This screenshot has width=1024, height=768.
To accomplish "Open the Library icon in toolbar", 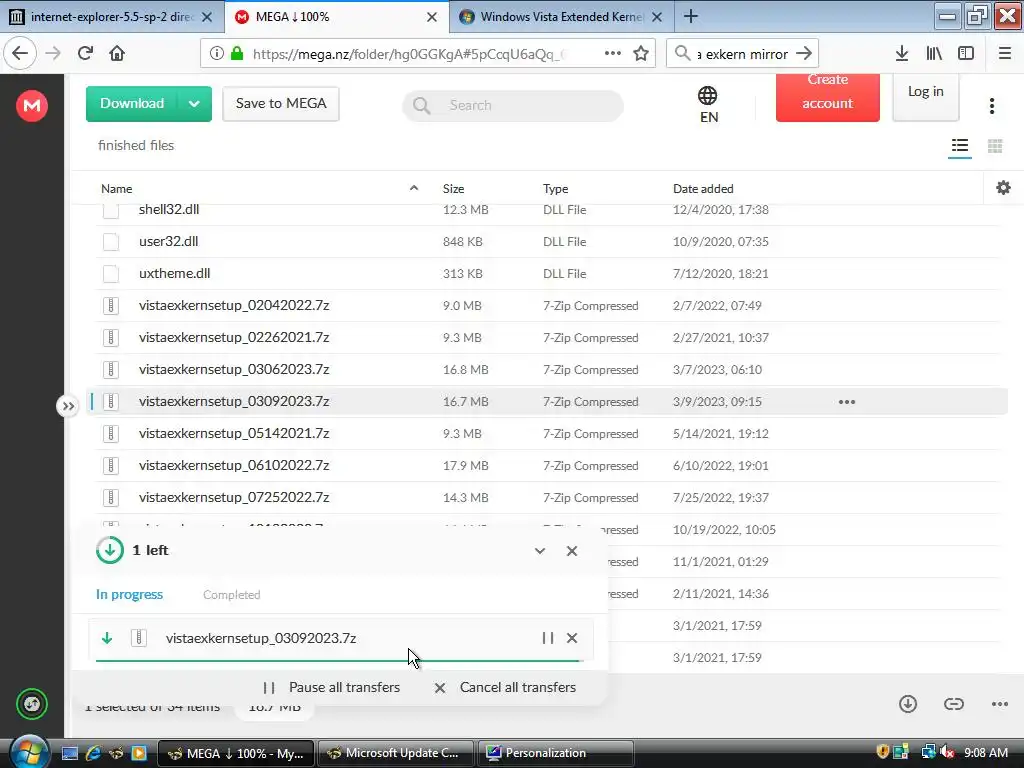I will coord(934,54).
